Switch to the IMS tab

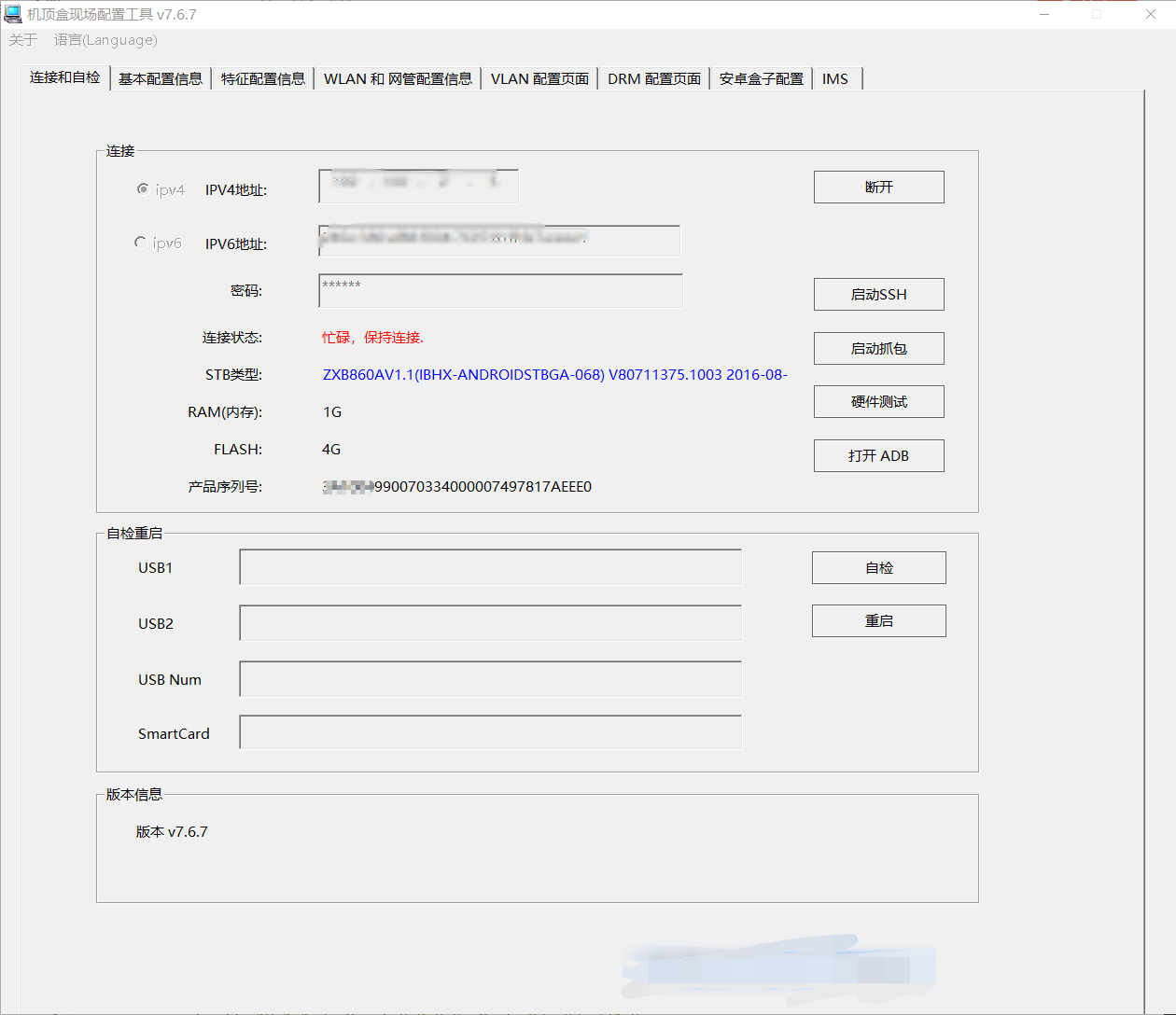click(836, 78)
